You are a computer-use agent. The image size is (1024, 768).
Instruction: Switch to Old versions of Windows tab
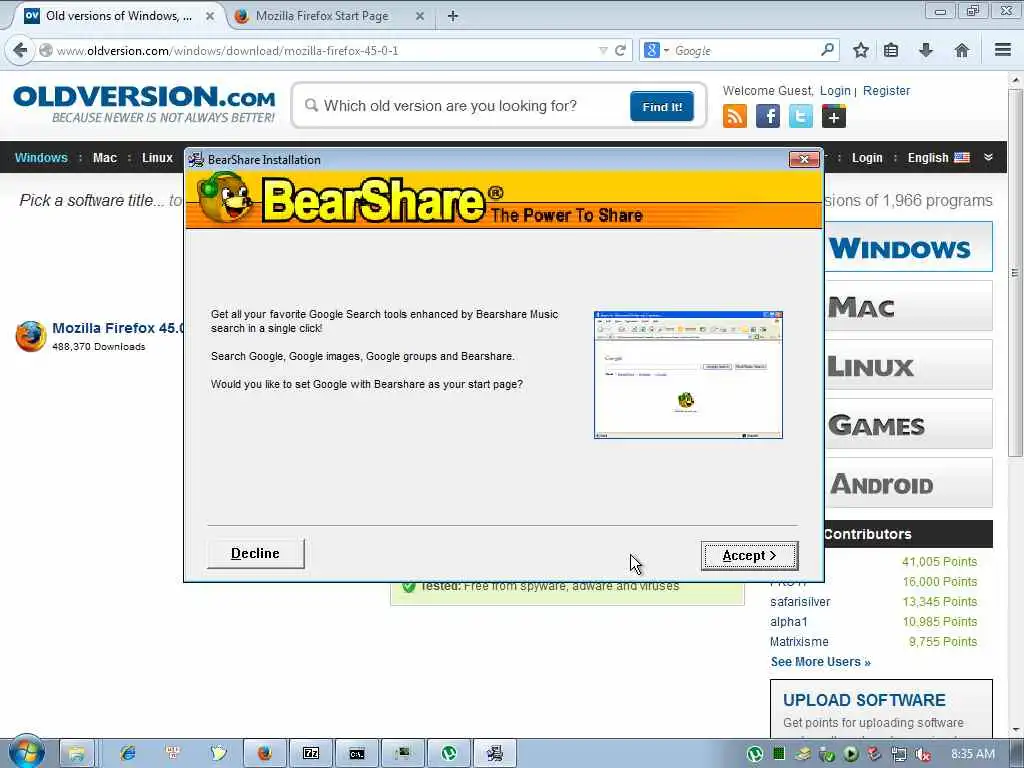coord(118,16)
